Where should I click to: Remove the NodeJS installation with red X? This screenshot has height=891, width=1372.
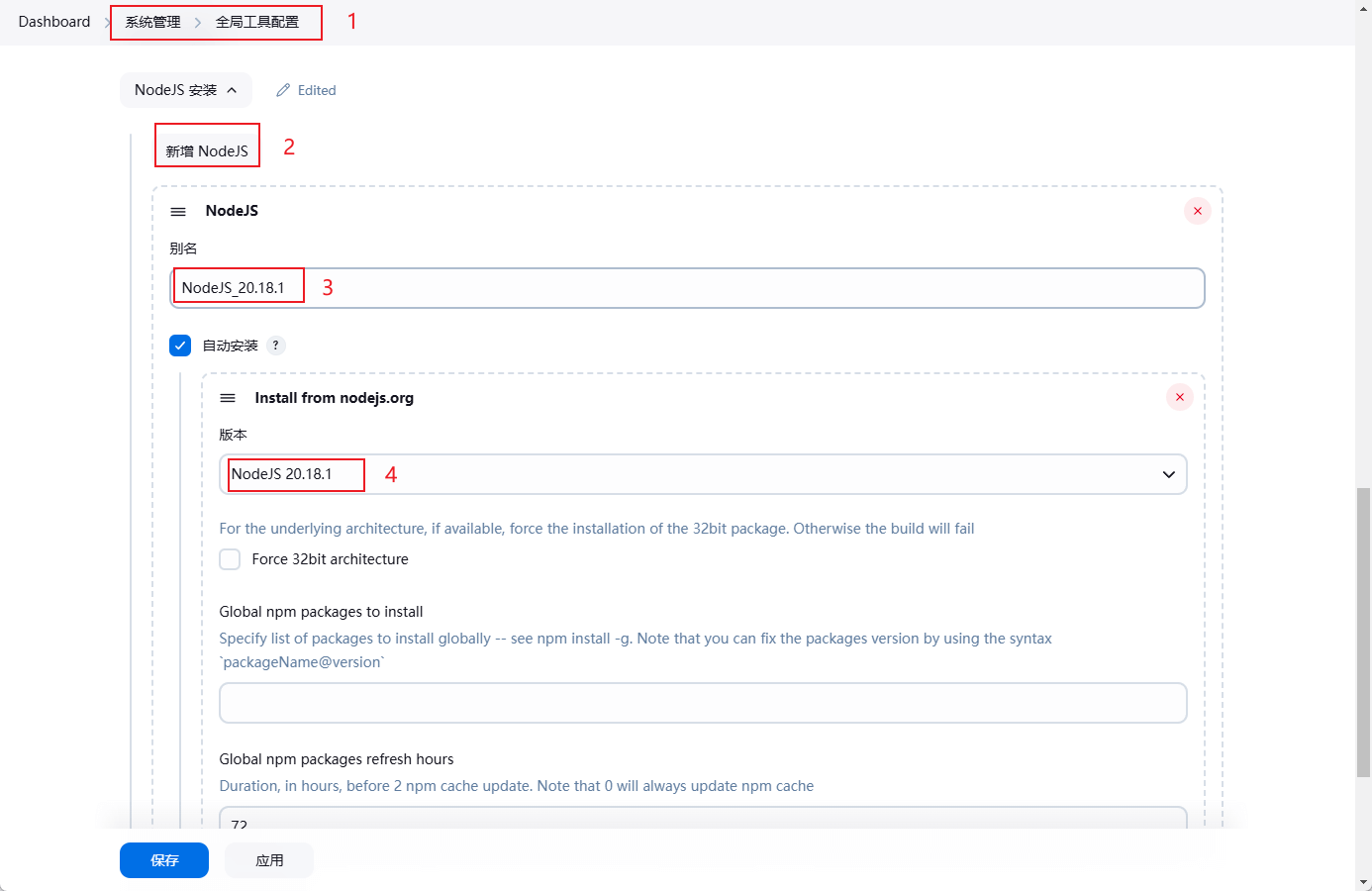(1197, 211)
